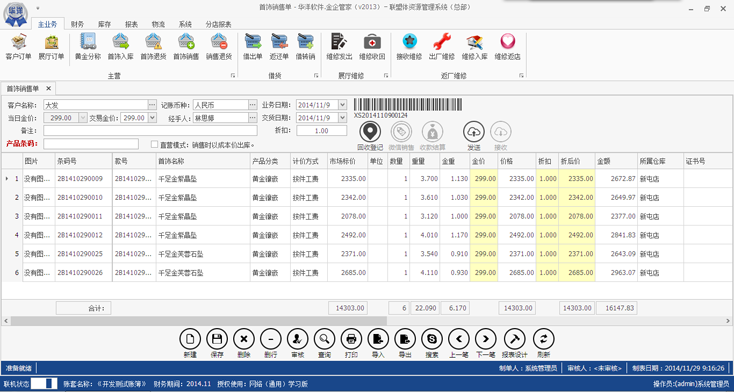Open 客户订单 from the ribbon
734x392 pixels.
click(x=19, y=47)
